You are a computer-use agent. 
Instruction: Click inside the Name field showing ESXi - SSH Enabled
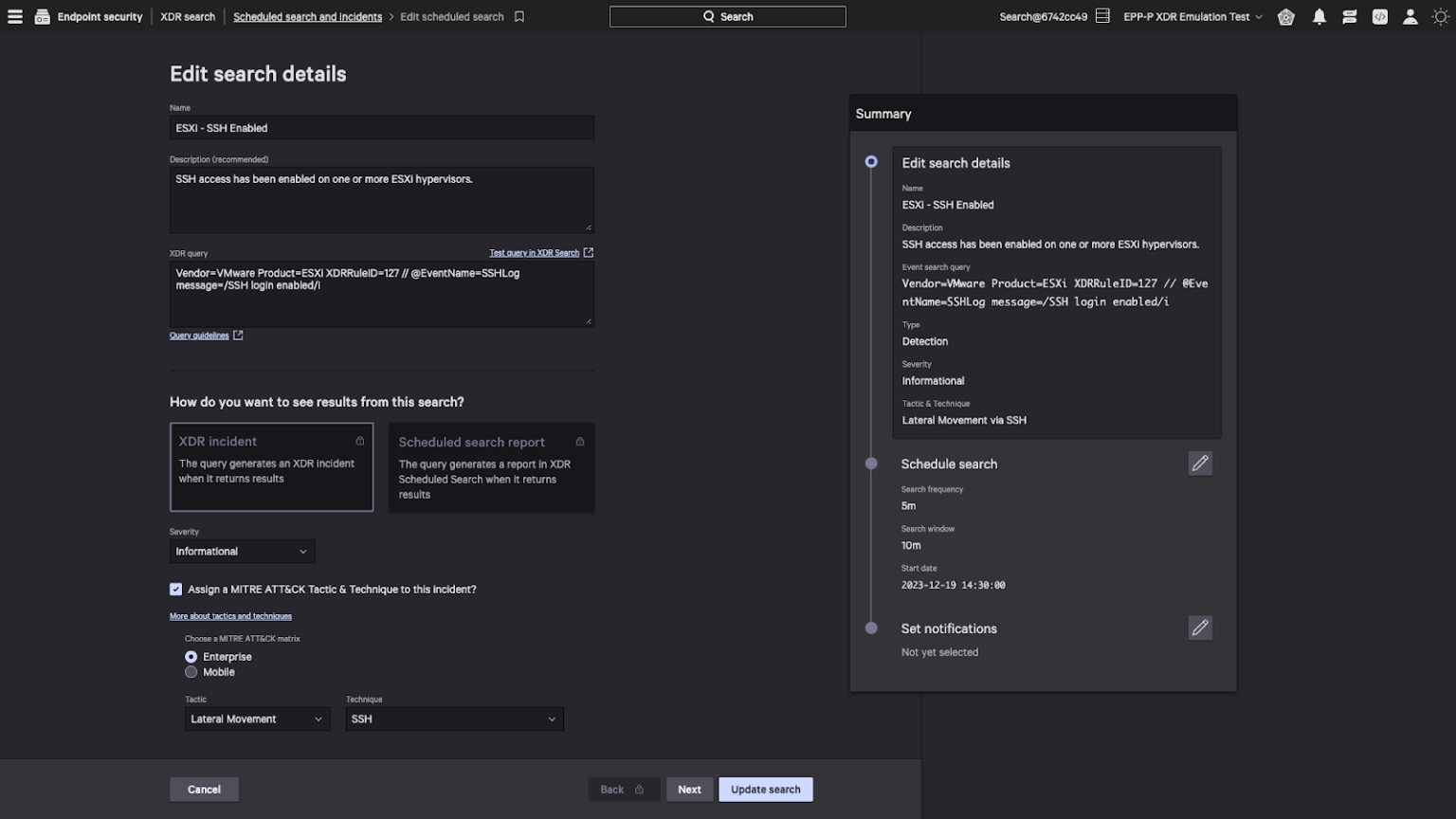(x=381, y=127)
